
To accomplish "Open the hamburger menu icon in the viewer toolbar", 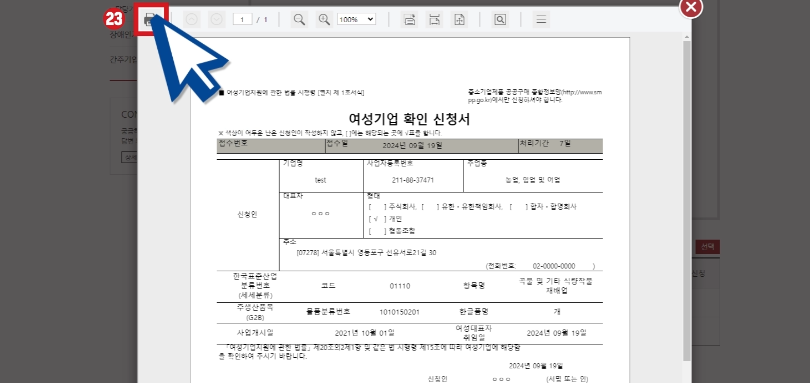I will pos(541,20).
